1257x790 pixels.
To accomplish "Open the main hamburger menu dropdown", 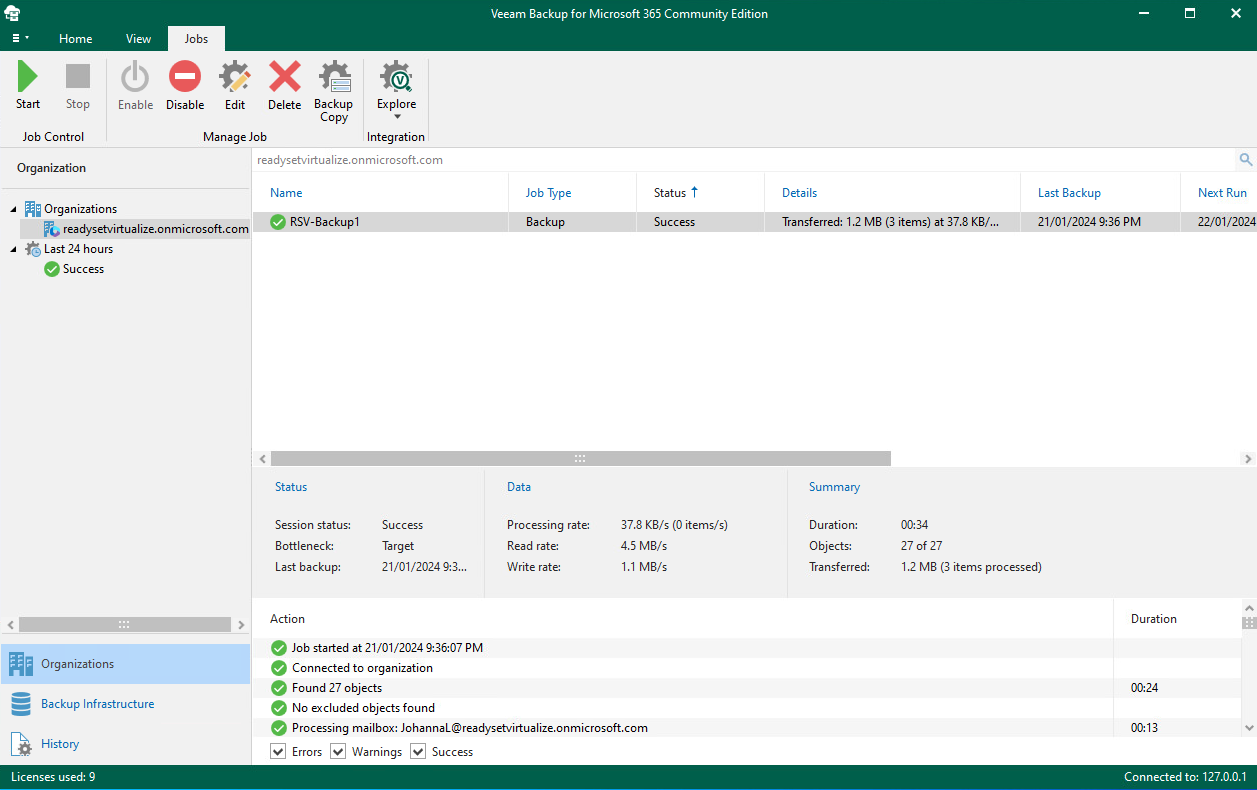I will click(x=20, y=38).
